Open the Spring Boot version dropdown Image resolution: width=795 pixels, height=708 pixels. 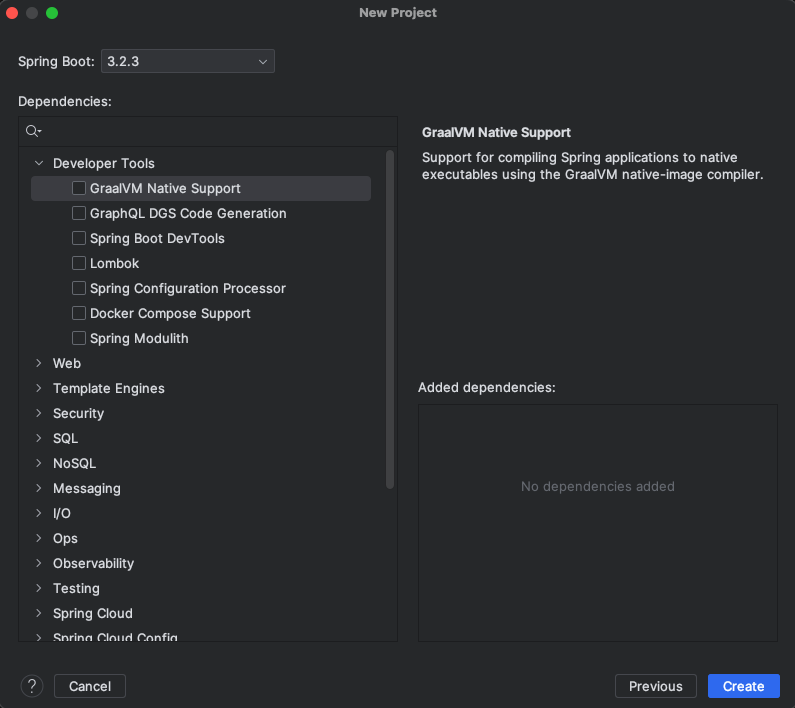(188, 61)
